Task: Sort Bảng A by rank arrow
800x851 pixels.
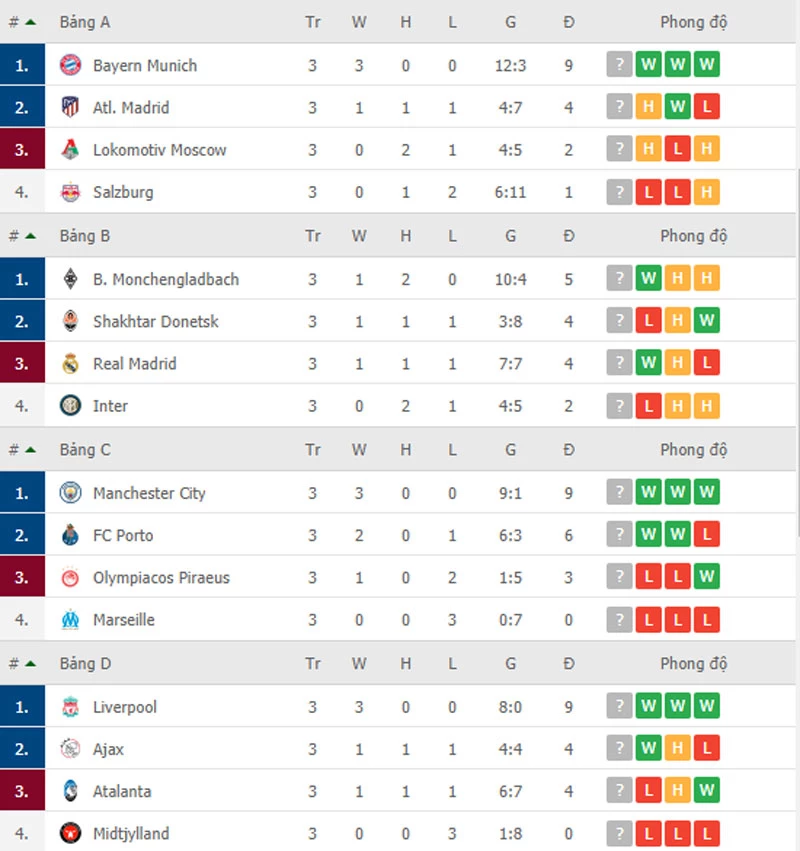Action: click(x=30, y=22)
